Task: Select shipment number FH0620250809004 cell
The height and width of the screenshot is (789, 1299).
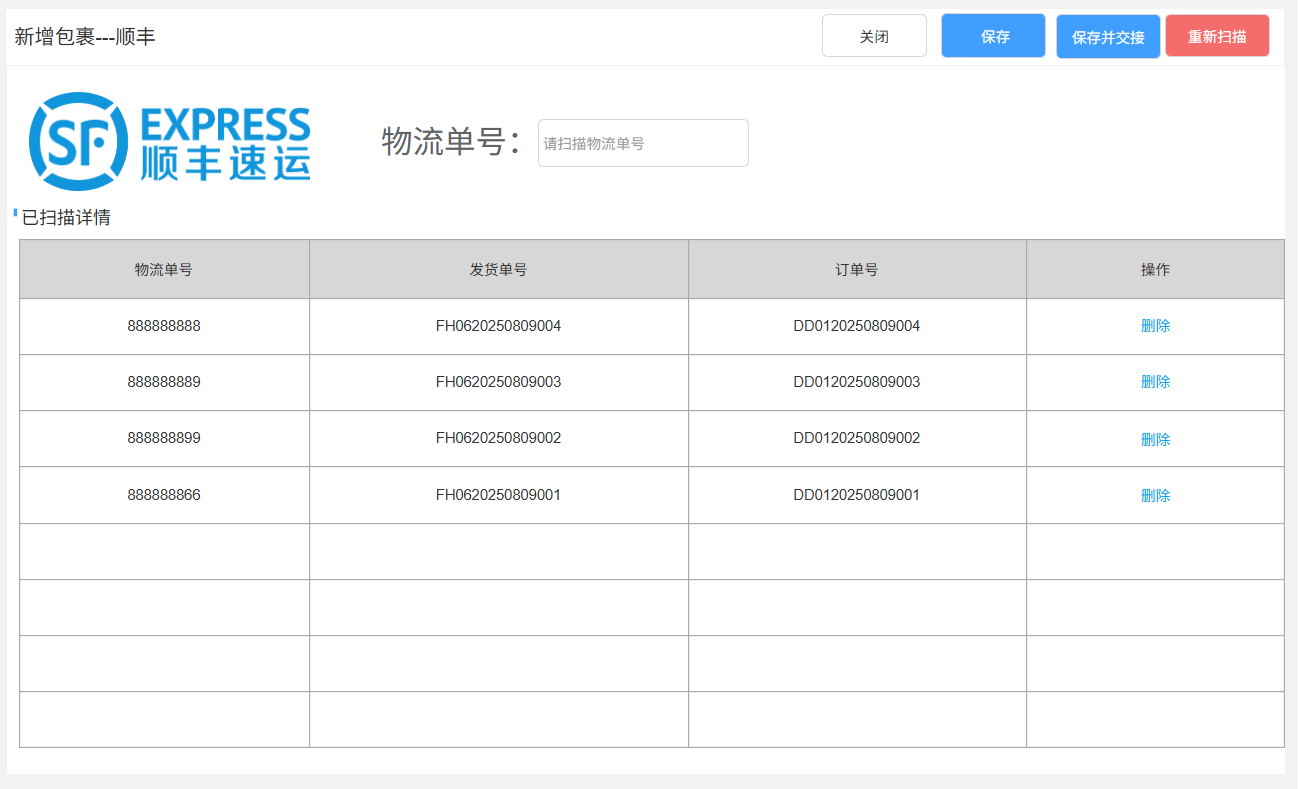Action: [x=498, y=326]
